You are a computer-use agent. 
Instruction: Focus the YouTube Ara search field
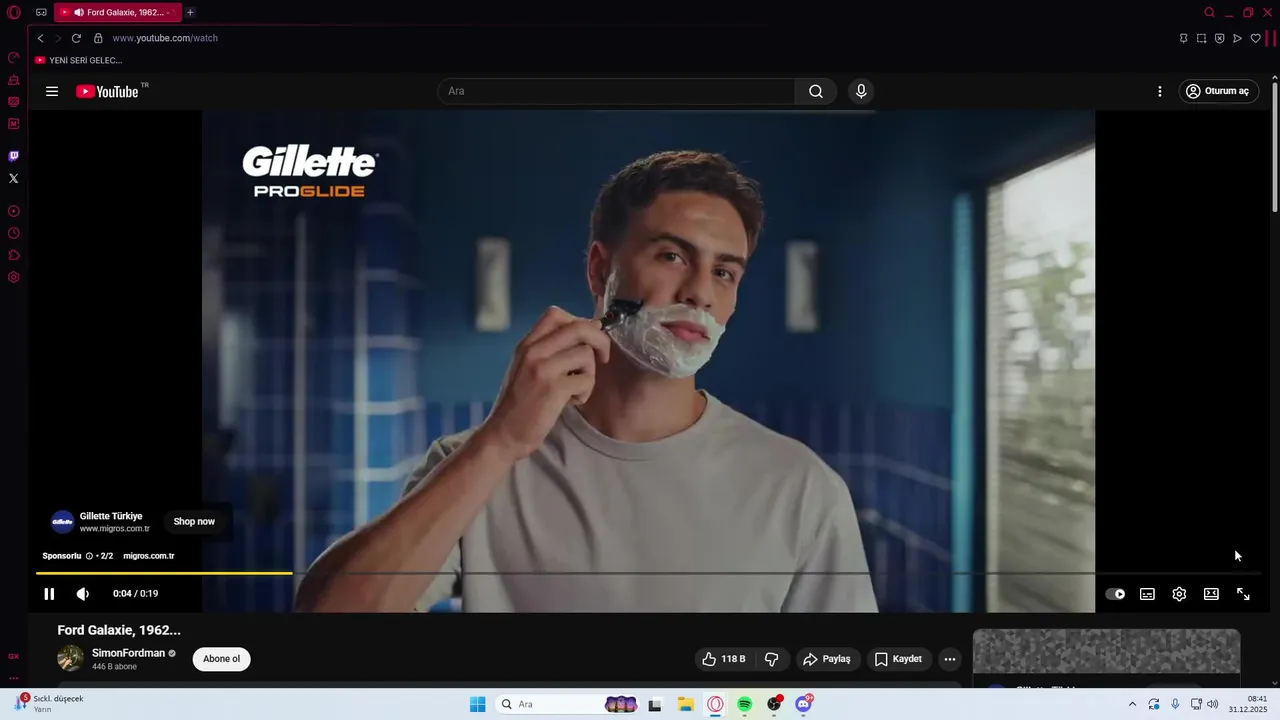pos(616,91)
